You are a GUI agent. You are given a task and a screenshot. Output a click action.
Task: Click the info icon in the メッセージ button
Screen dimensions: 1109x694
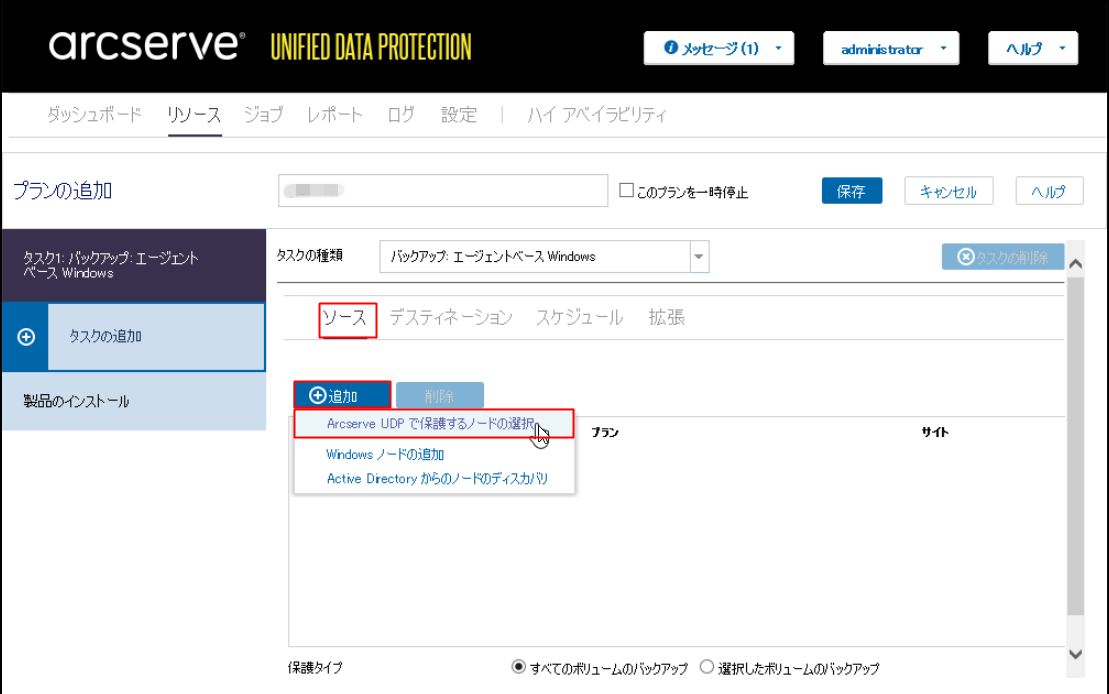pyautogui.click(x=671, y=48)
